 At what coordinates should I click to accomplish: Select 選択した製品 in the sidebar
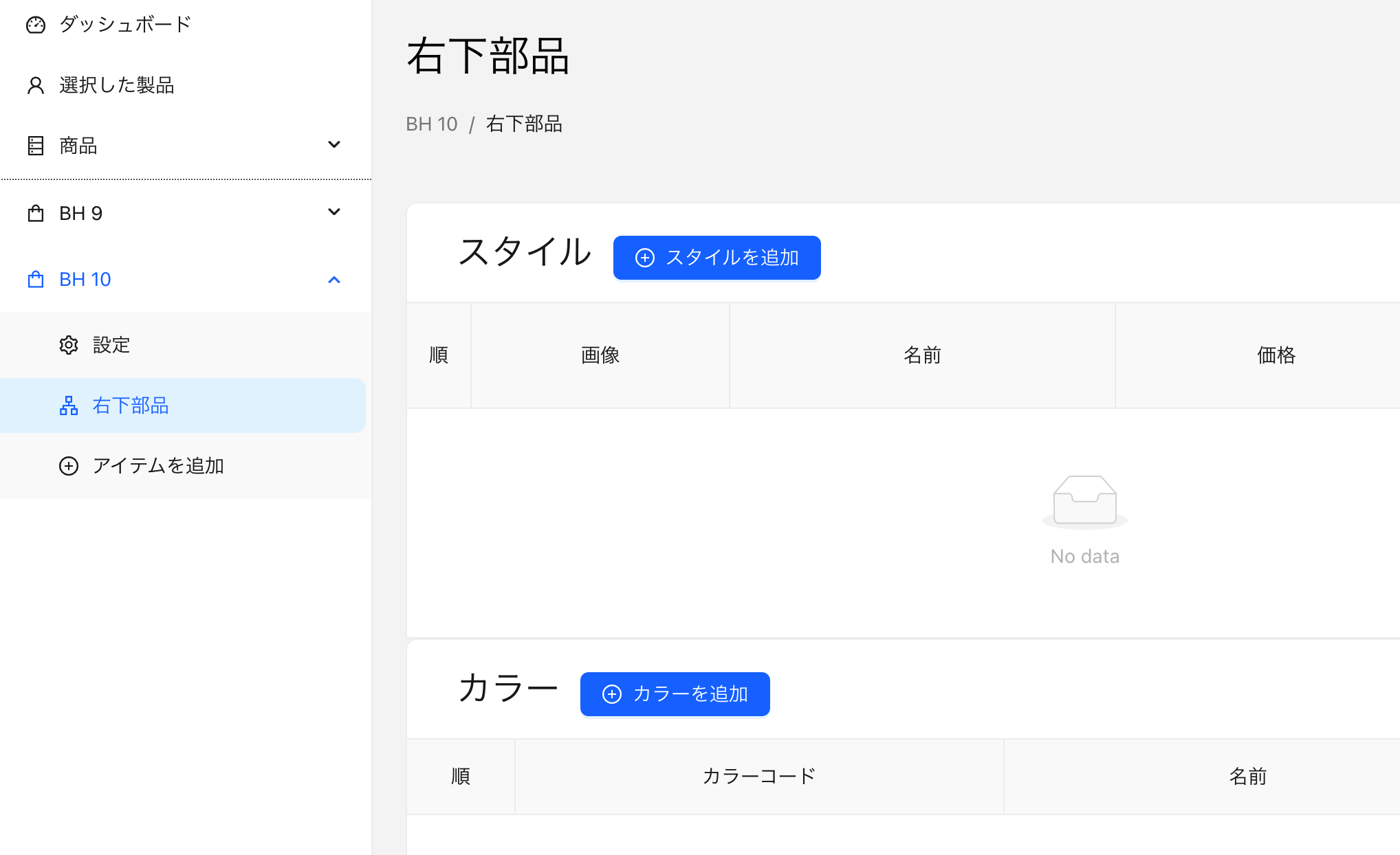[116, 85]
